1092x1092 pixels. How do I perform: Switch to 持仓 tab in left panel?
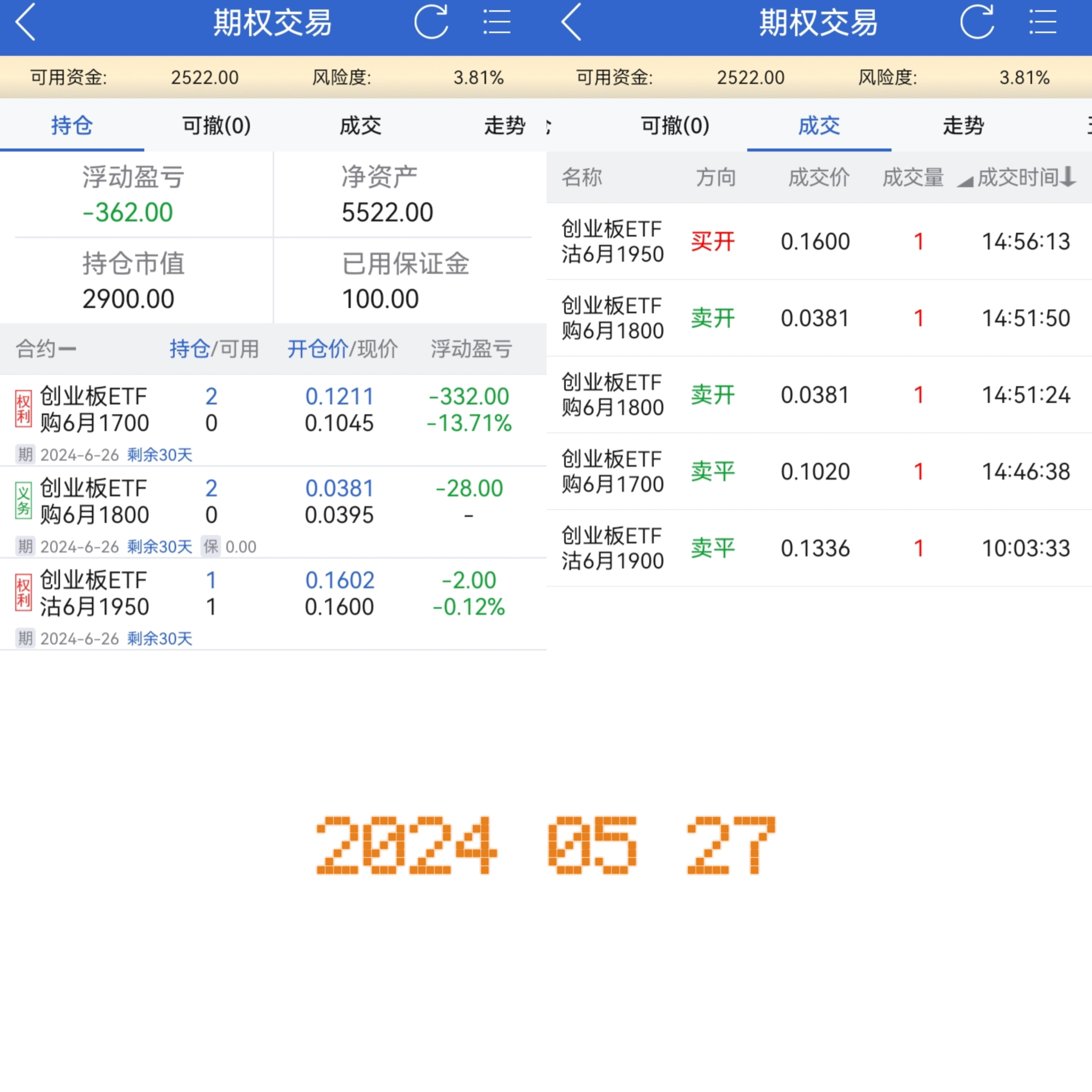click(x=72, y=125)
